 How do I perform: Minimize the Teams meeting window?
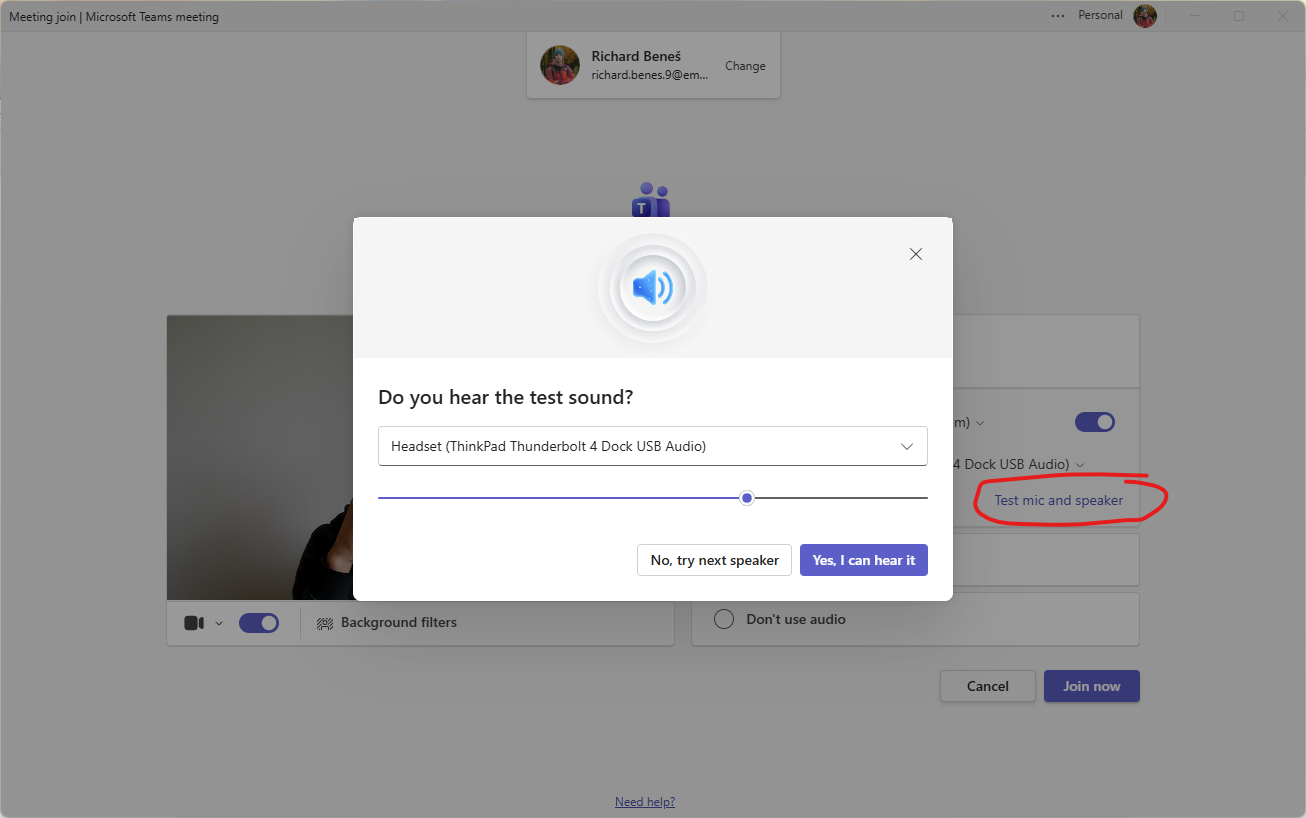[x=1195, y=16]
